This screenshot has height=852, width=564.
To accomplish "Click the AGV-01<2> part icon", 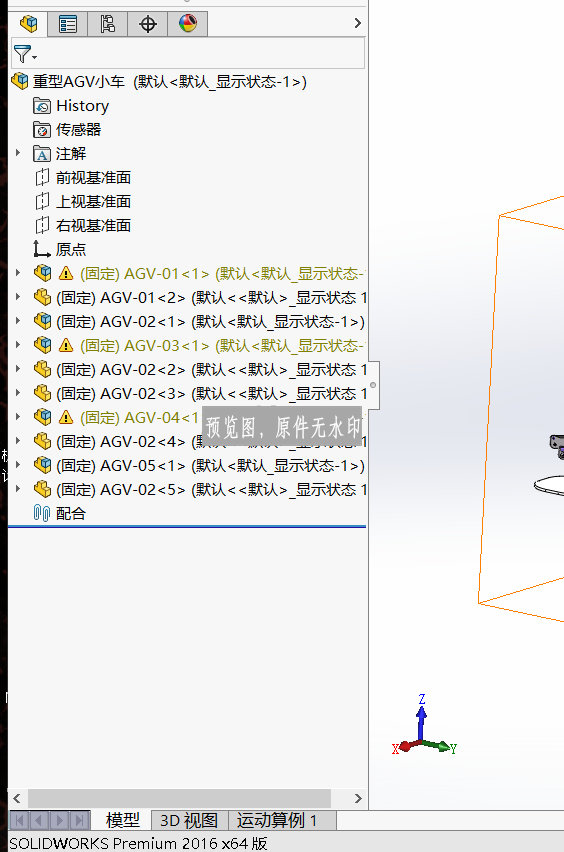I will (42, 297).
